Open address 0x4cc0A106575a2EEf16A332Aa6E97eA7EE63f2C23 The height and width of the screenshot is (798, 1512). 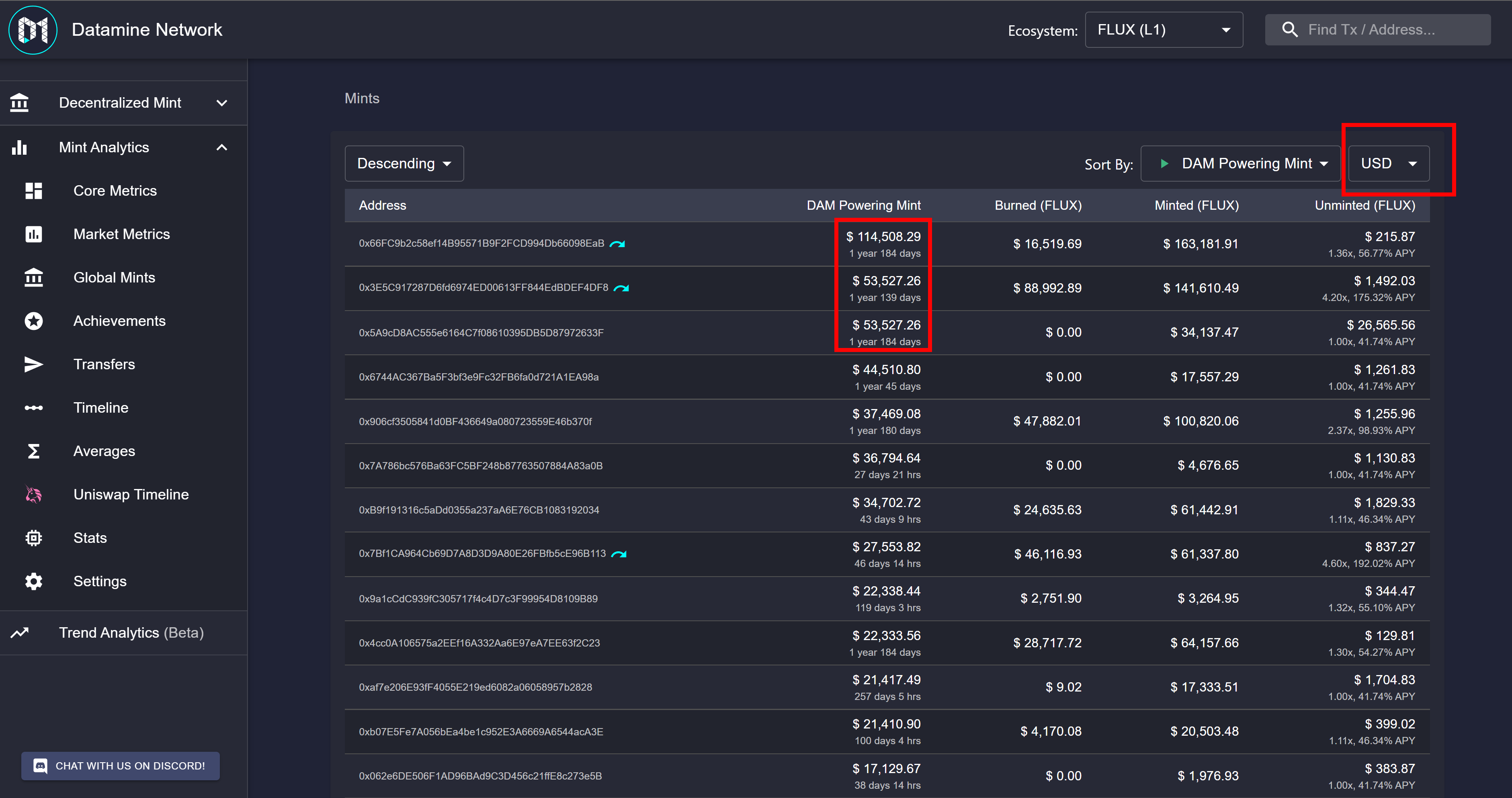(479, 643)
